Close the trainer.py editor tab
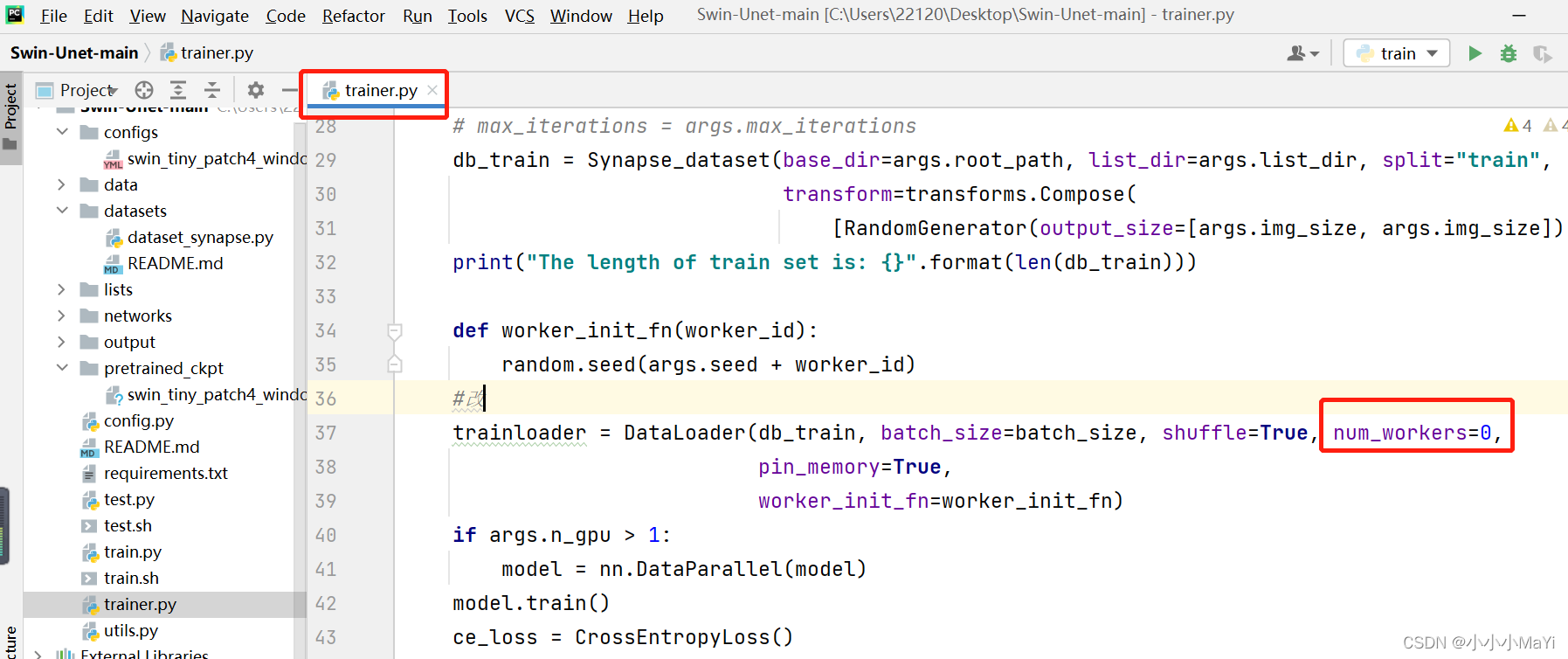Viewport: 1568px width, 659px height. (x=432, y=90)
